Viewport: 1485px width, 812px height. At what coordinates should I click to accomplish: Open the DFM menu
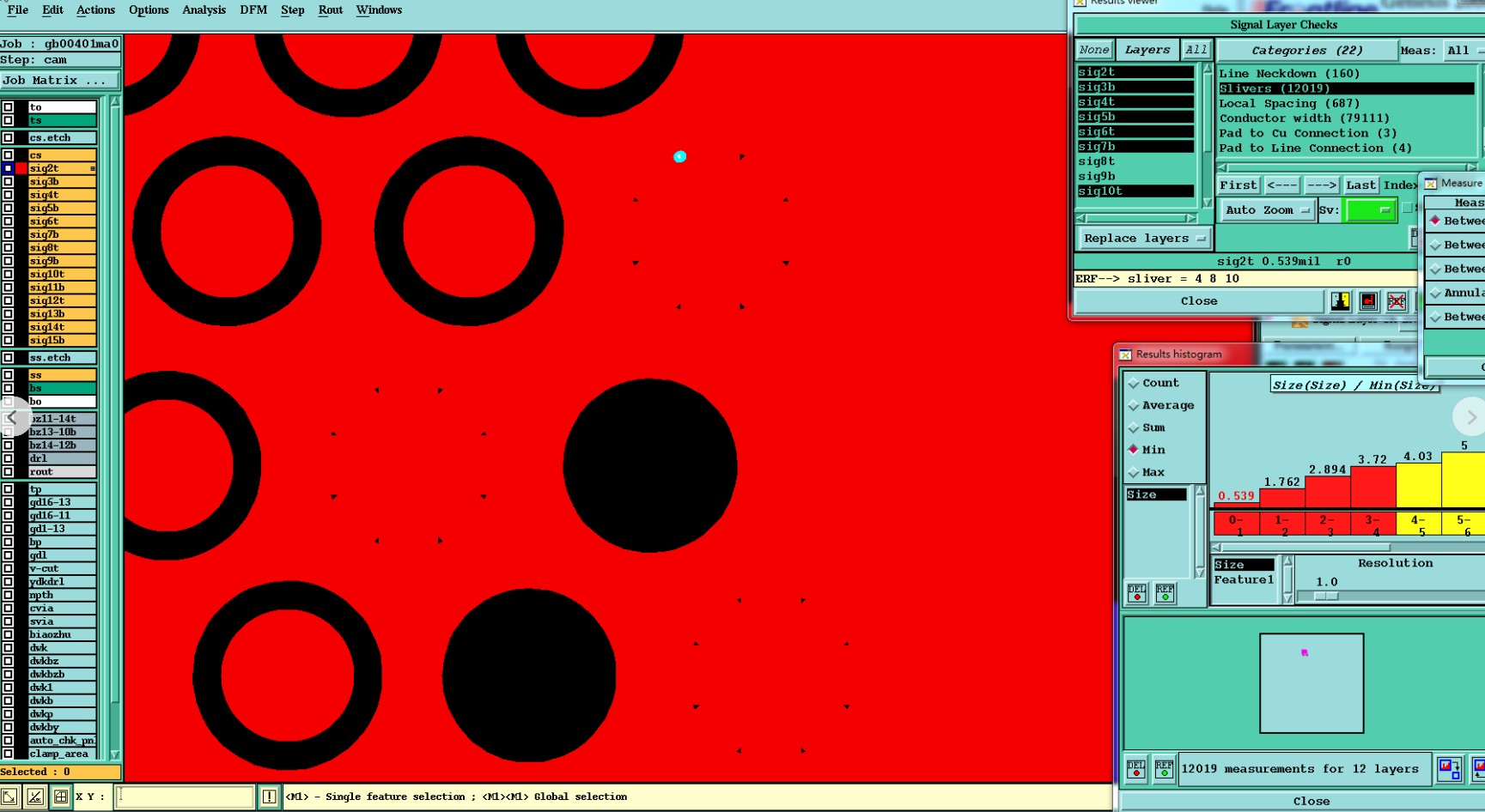pos(253,10)
